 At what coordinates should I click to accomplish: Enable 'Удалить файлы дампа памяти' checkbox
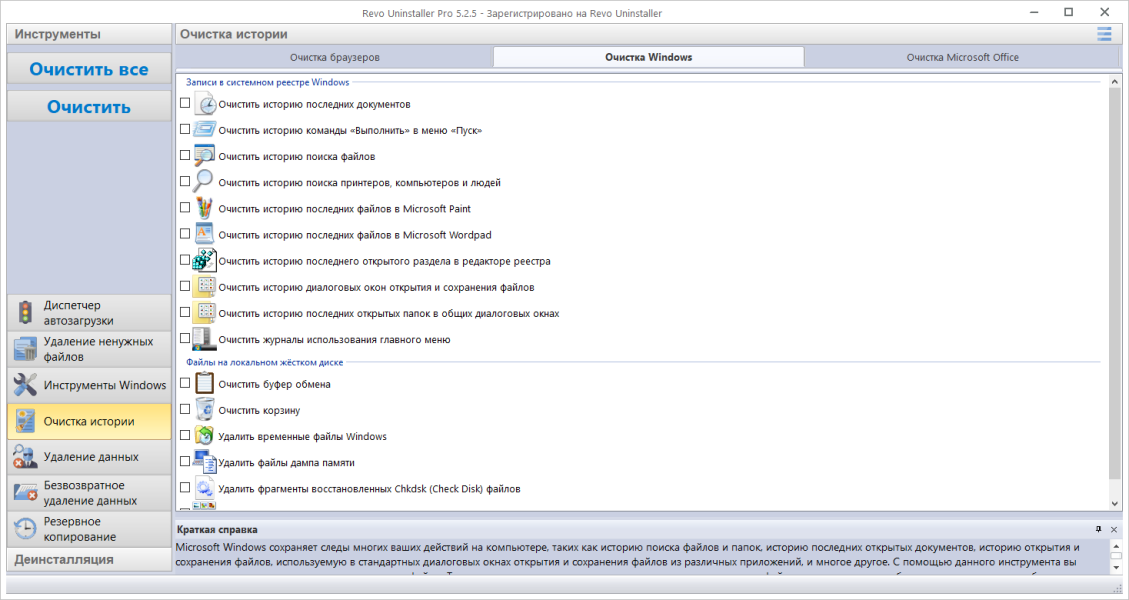tap(185, 461)
